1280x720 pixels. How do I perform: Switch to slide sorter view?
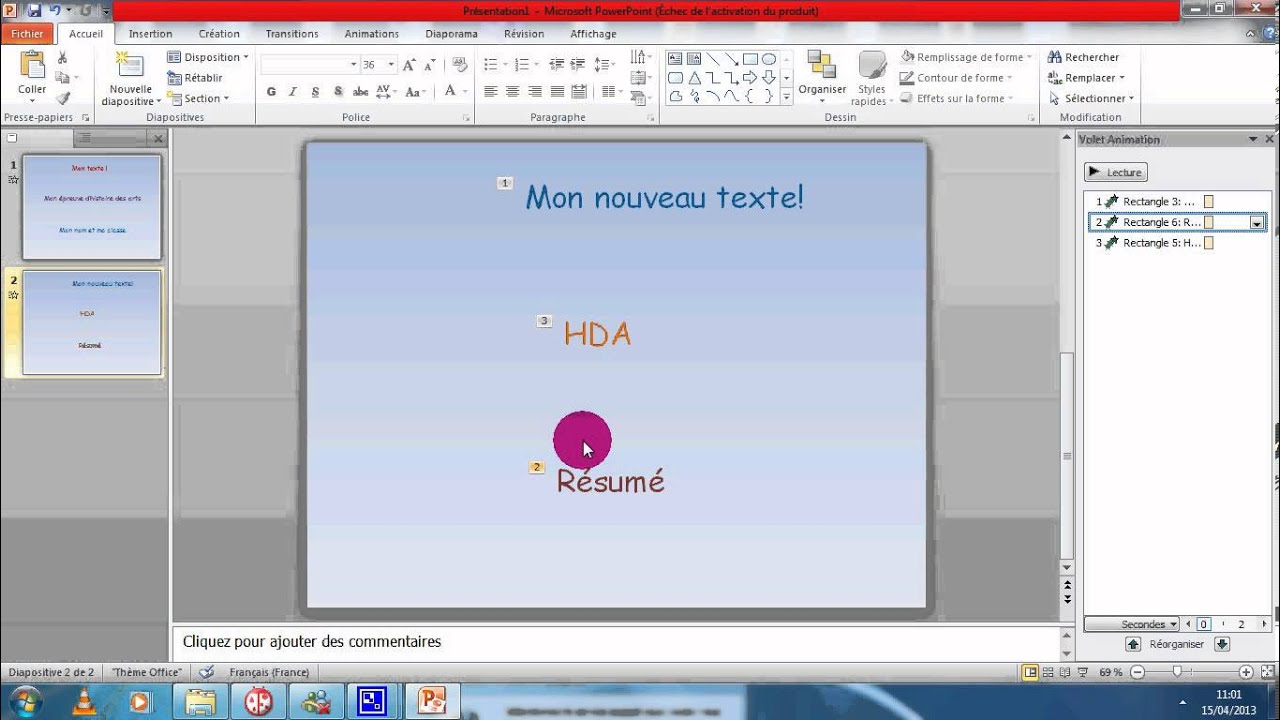[x=1047, y=673]
